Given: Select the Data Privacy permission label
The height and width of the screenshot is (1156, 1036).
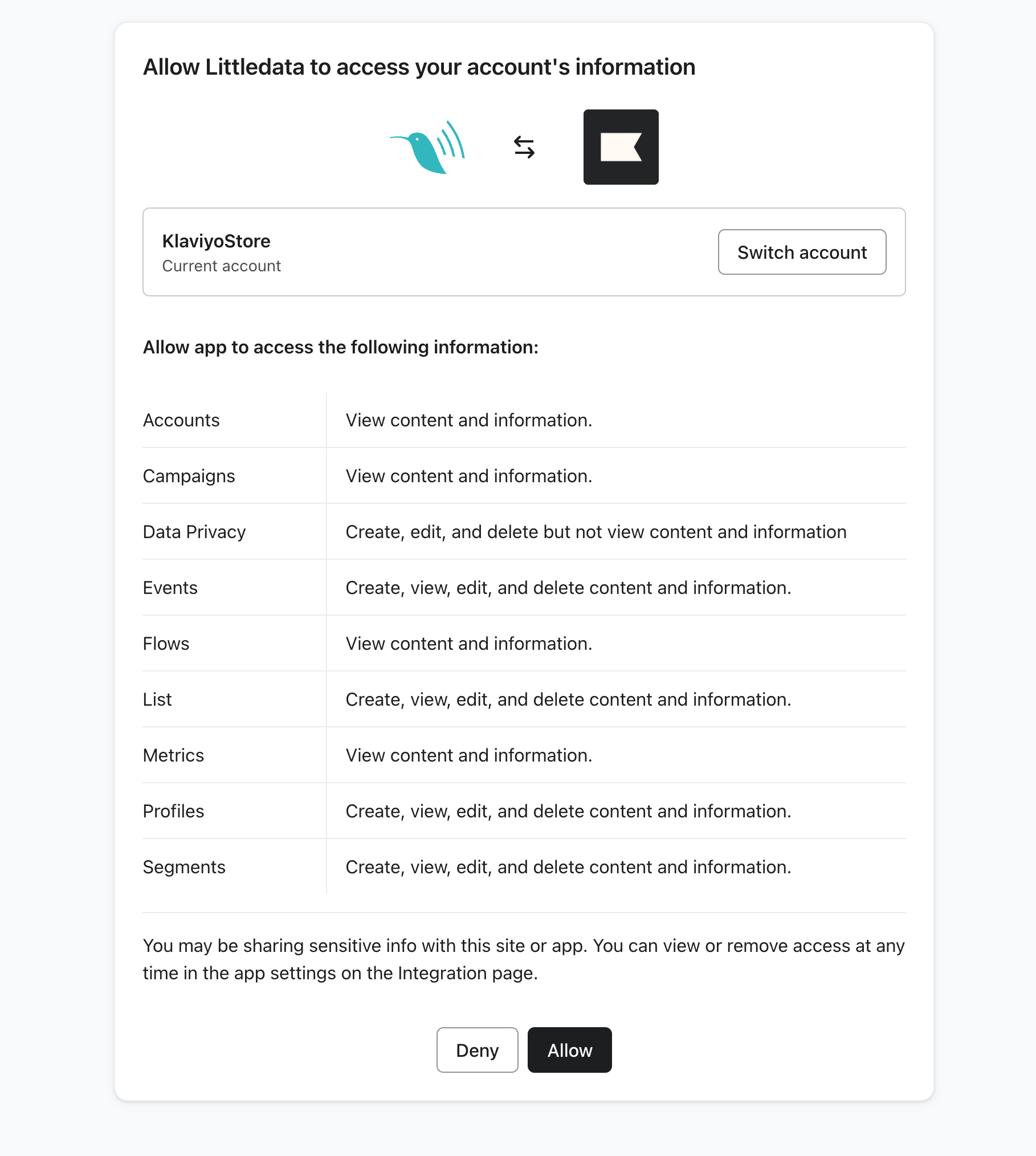Looking at the screenshot, I should 194,532.
